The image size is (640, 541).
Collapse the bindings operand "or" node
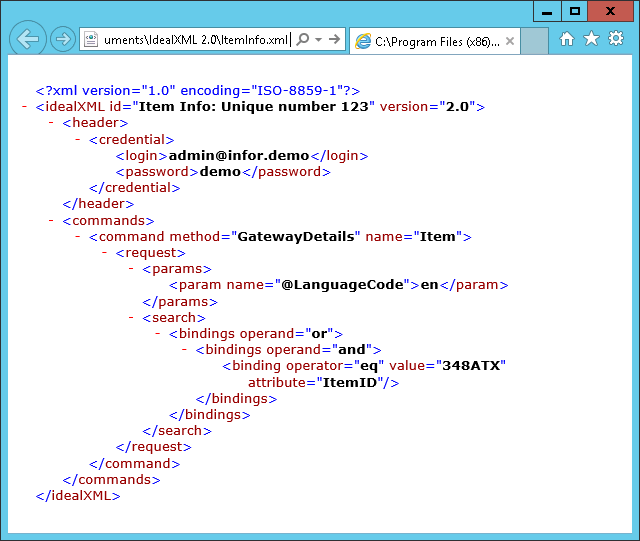[x=158, y=334]
